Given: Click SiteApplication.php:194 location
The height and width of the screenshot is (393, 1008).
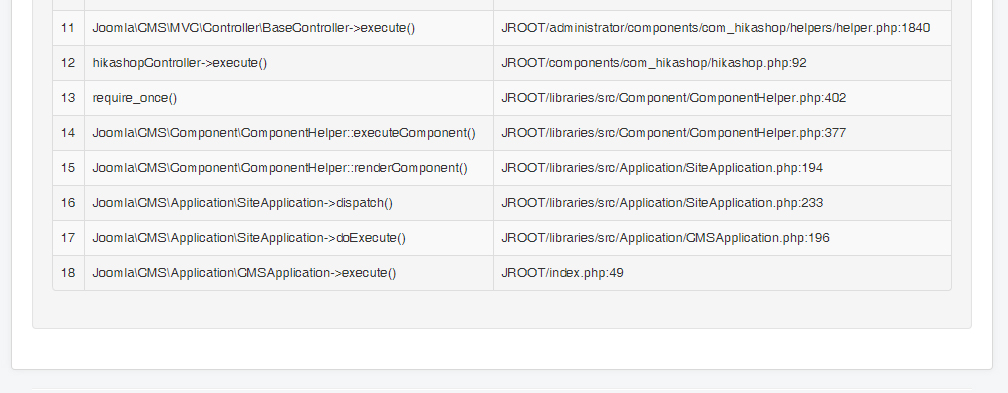Looking at the screenshot, I should coord(662,168).
